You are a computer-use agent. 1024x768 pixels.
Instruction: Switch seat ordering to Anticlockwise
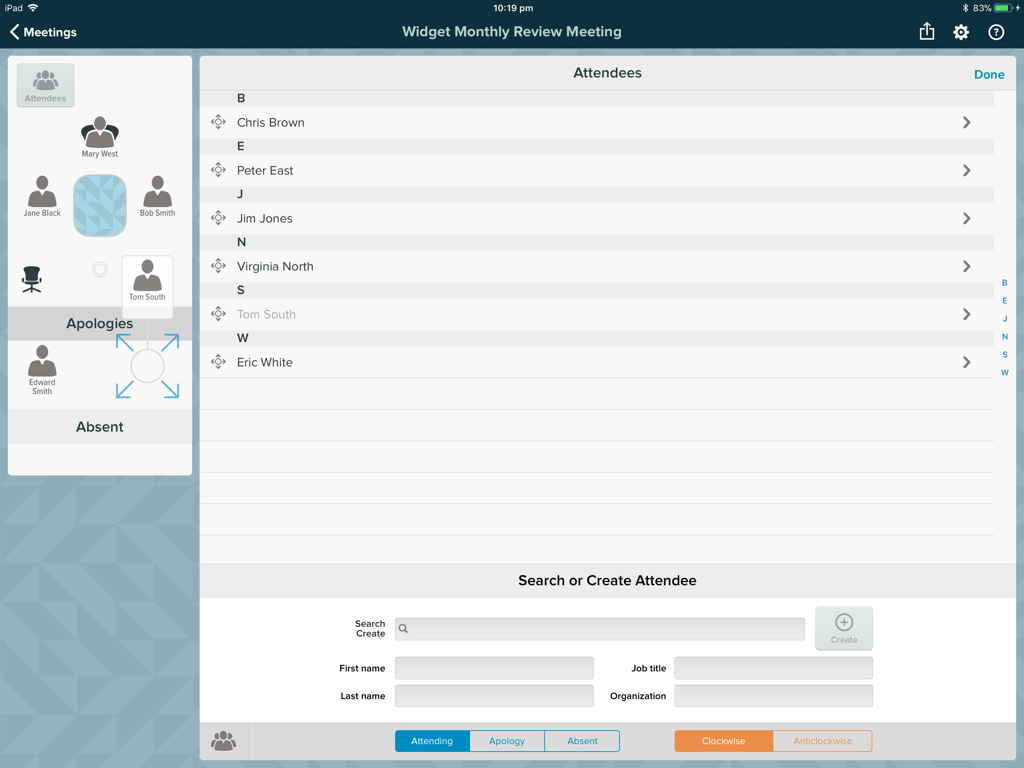coord(822,741)
